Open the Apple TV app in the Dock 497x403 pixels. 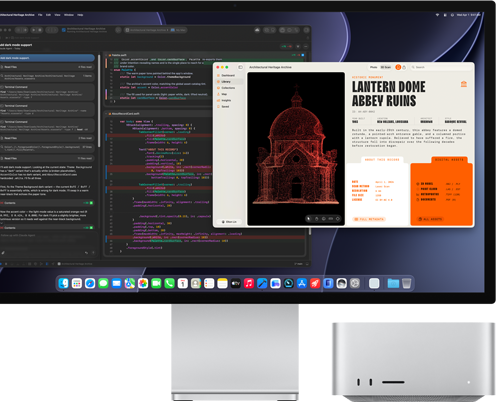236,283
